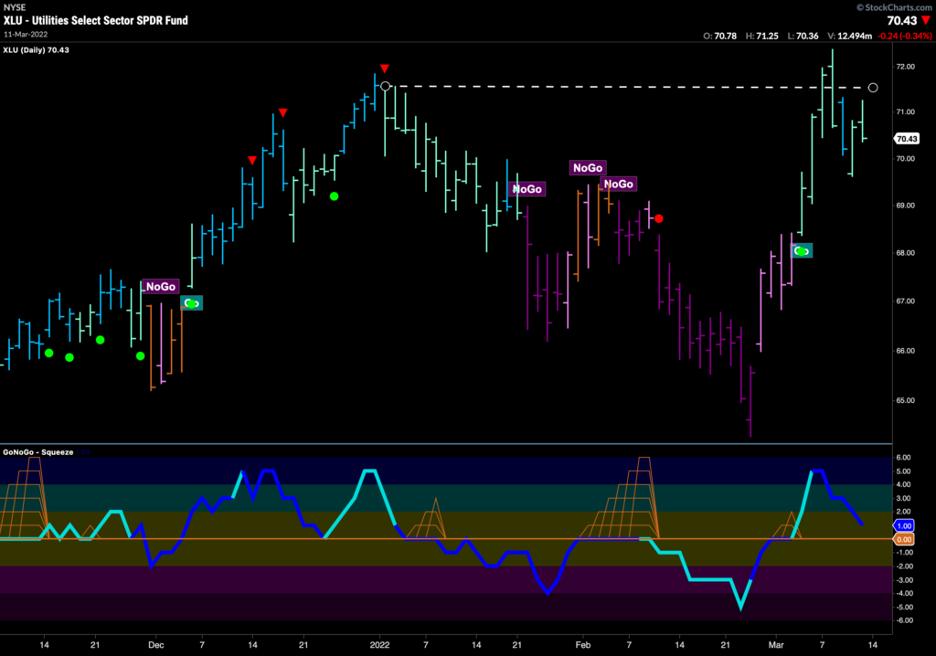Screen dimensions: 936x656
Task: Select the teal Go icon in early December
Action: pos(191,303)
